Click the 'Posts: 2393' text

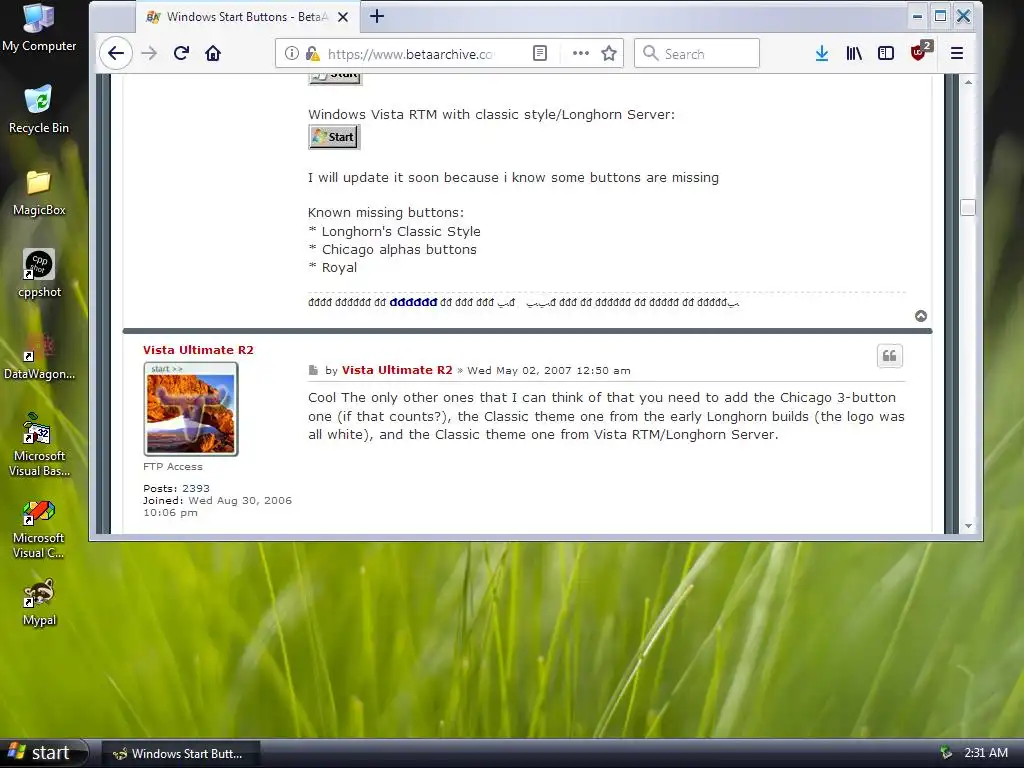coord(176,488)
